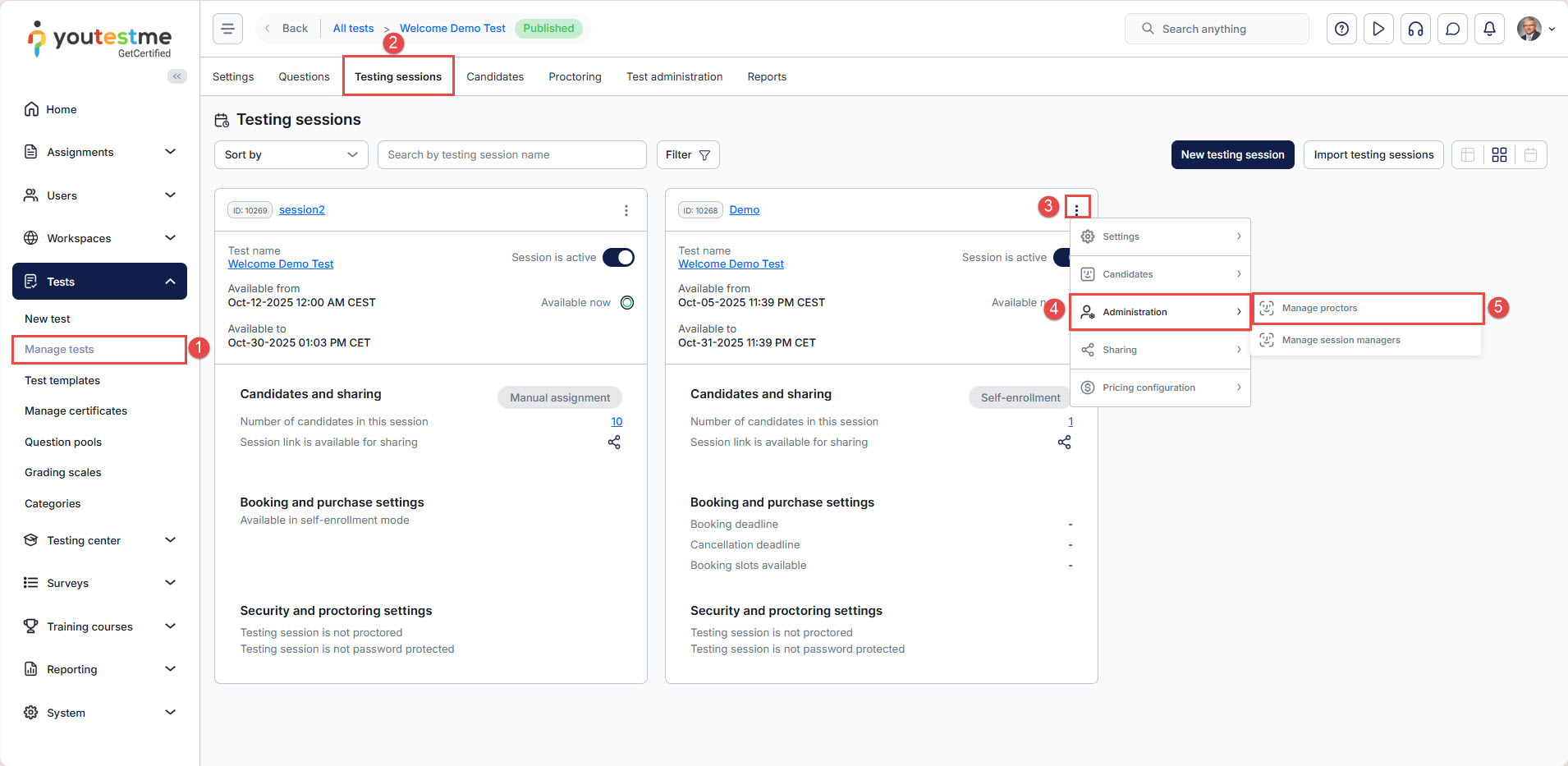Switch to calendar view icon
The image size is (1568, 766).
[x=1530, y=155]
